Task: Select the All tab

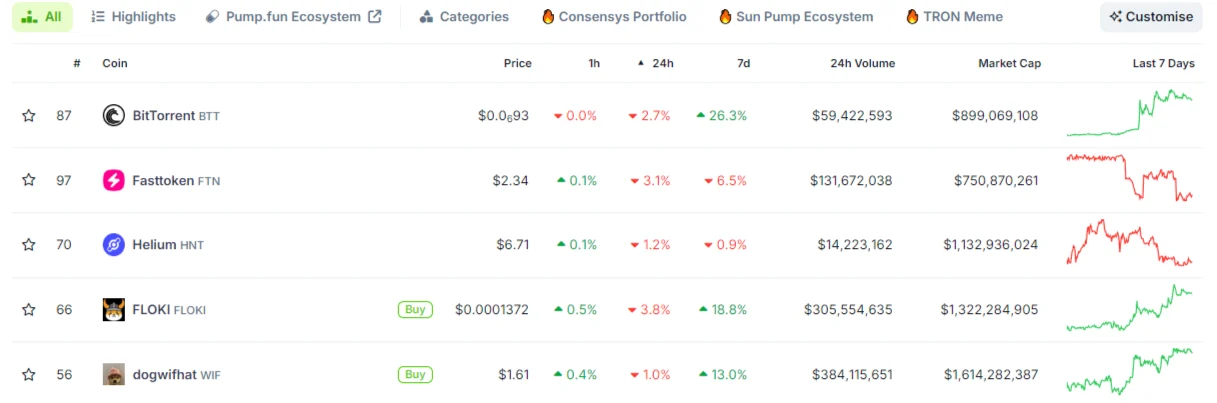Action: pyautogui.click(x=42, y=17)
